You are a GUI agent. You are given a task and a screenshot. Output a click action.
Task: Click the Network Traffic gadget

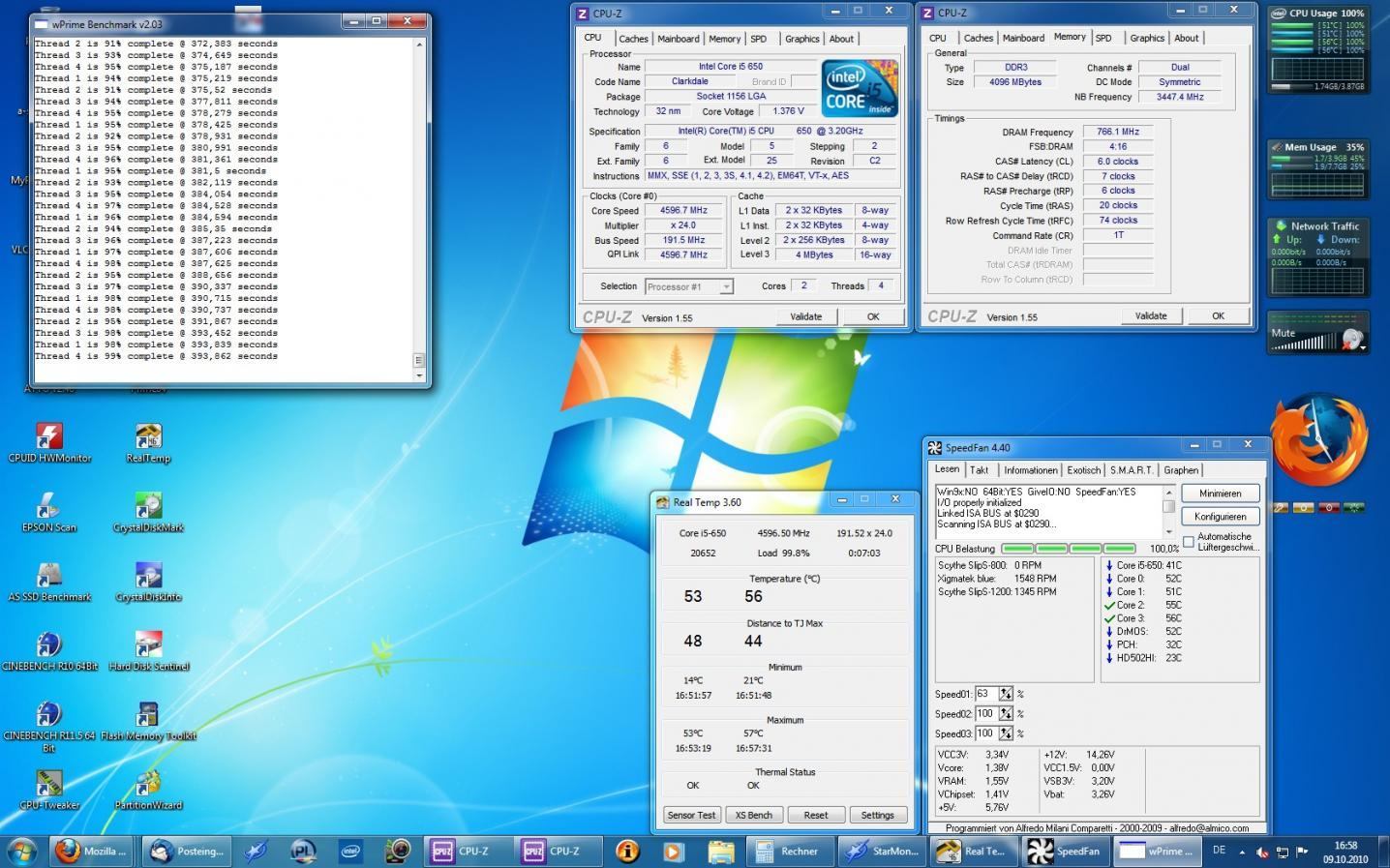(x=1316, y=255)
